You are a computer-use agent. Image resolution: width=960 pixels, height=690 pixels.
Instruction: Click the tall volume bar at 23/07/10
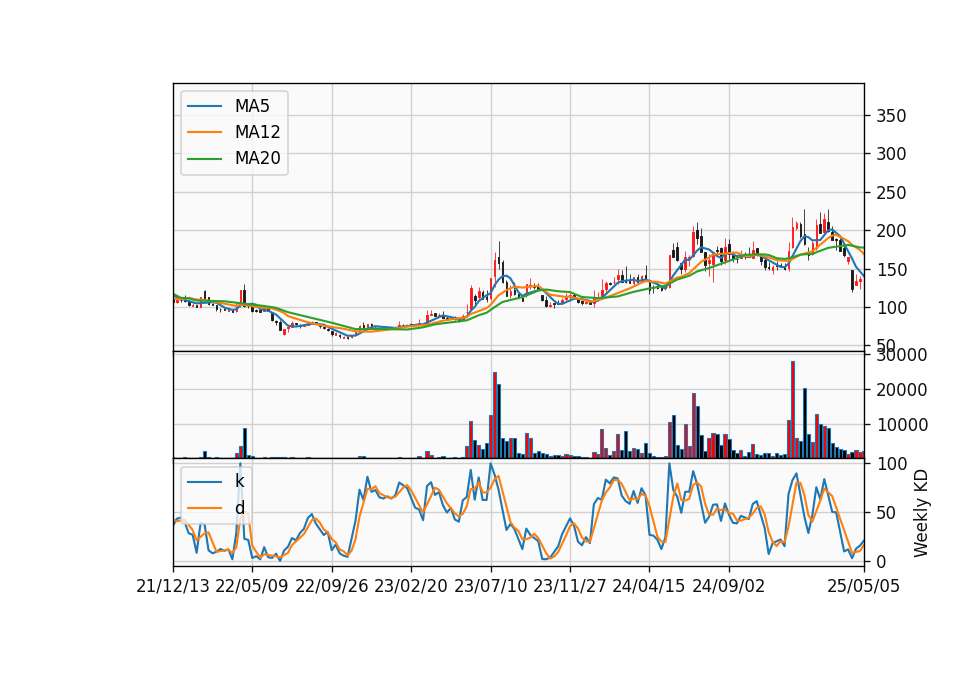(495, 415)
